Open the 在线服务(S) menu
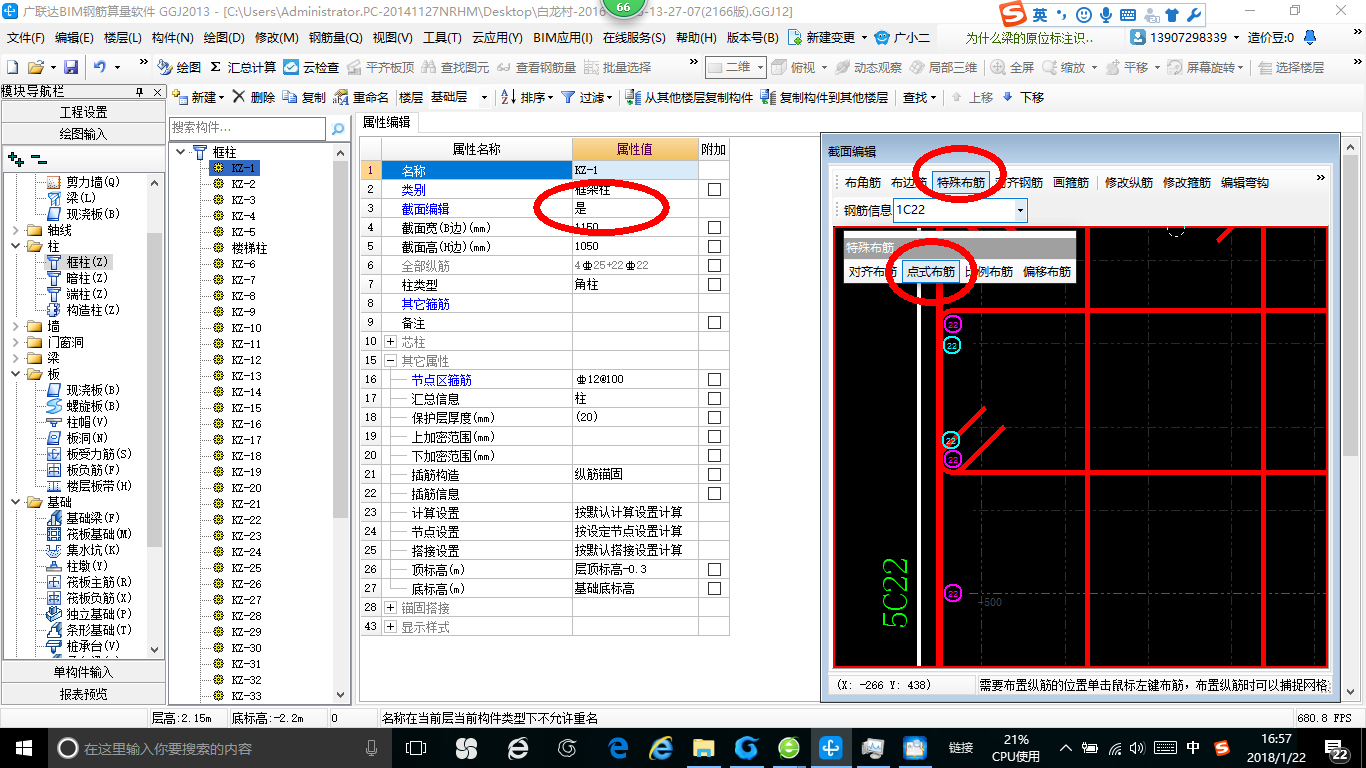The image size is (1366, 768). tap(634, 38)
